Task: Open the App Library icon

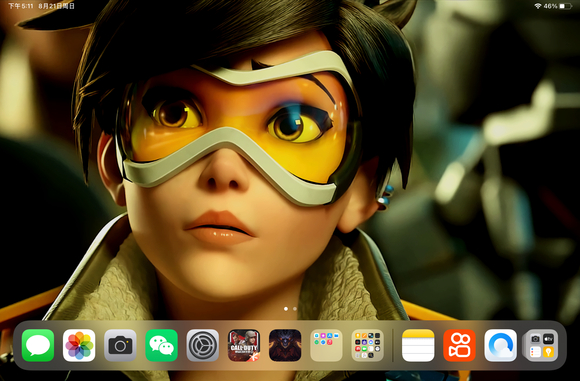Action: [x=541, y=345]
